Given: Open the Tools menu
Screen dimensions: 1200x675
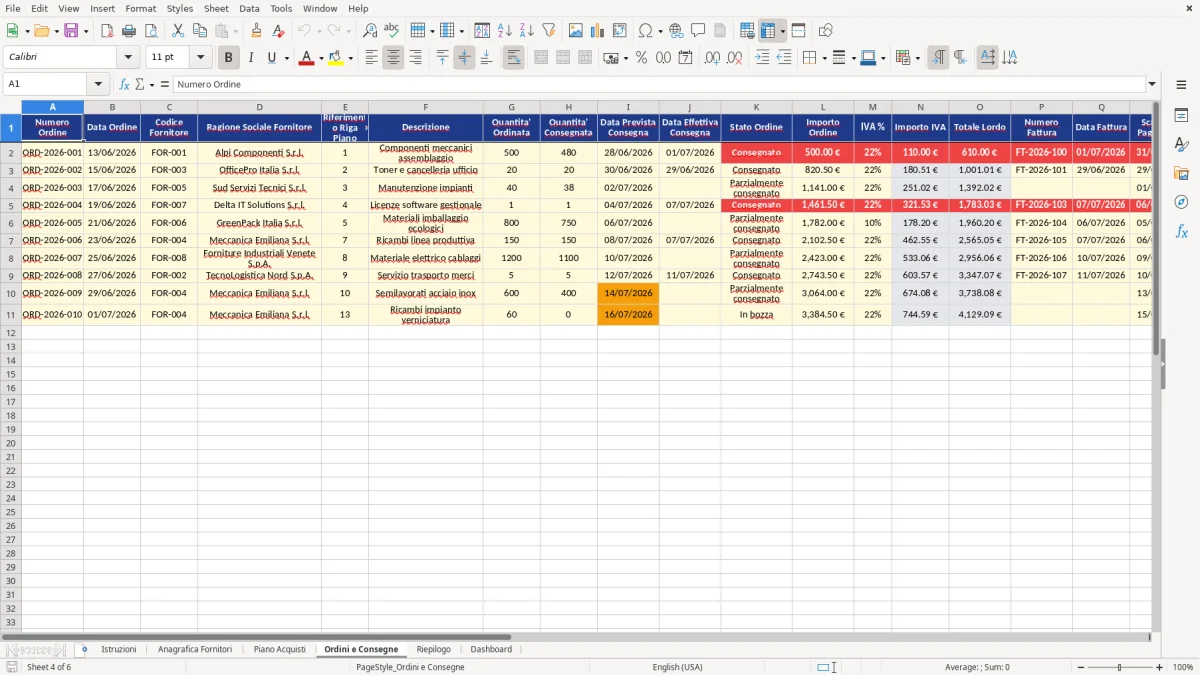Looking at the screenshot, I should (281, 8).
